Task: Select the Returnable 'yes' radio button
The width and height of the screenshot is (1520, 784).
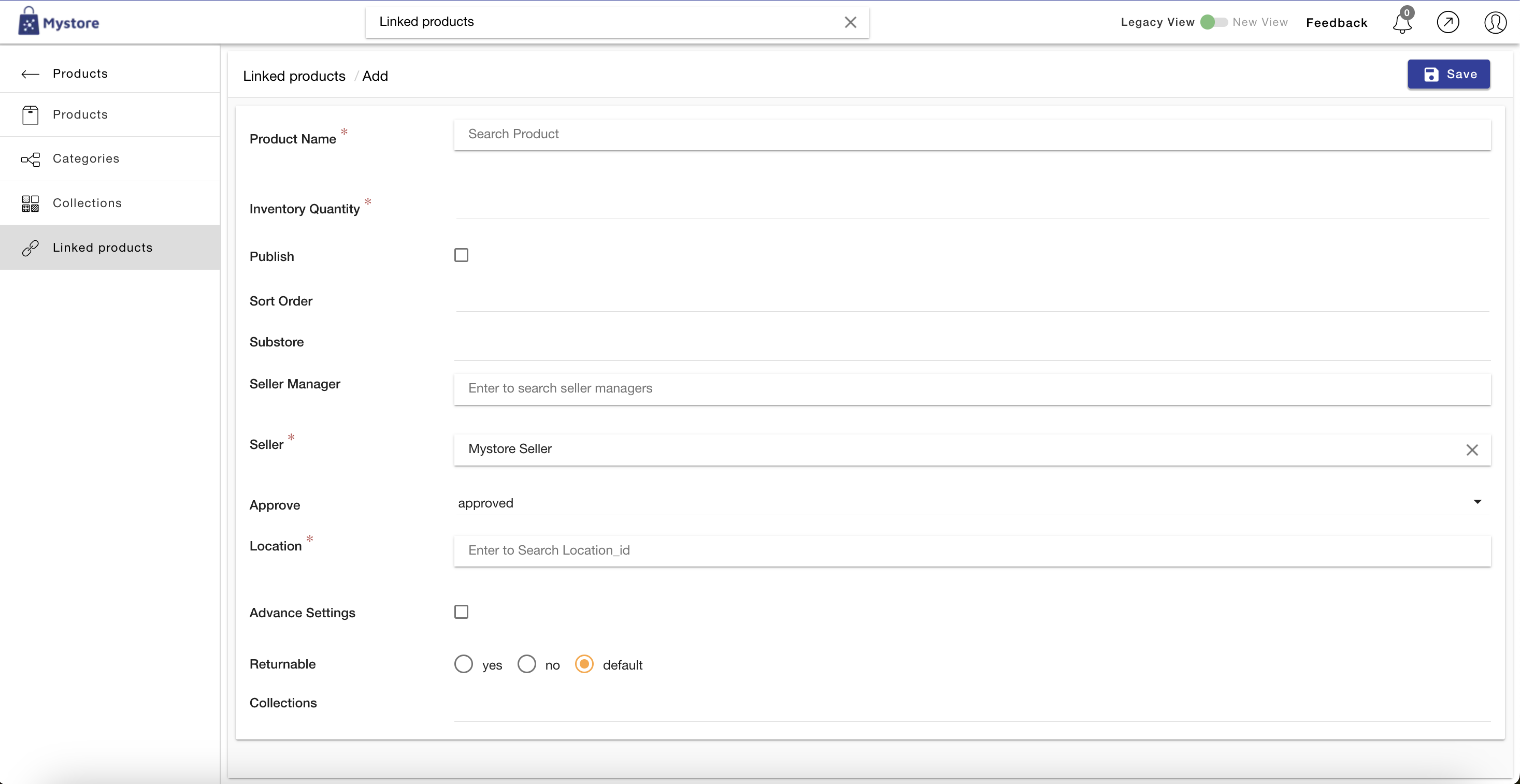Action: pyautogui.click(x=464, y=664)
